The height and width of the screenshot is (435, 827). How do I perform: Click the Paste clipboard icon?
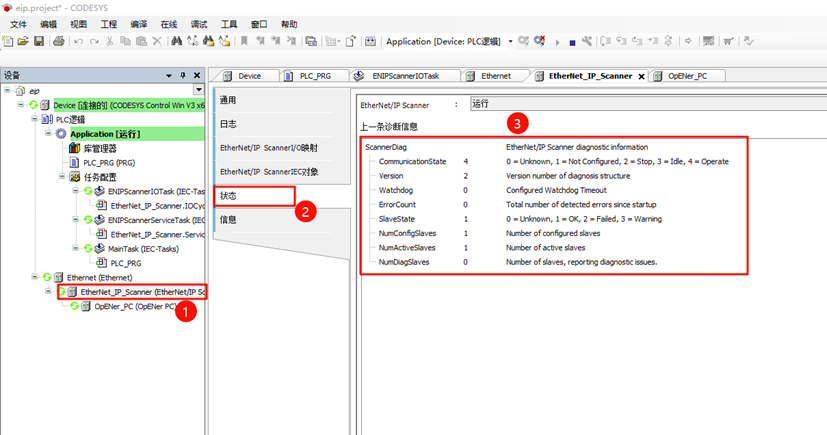pos(141,41)
